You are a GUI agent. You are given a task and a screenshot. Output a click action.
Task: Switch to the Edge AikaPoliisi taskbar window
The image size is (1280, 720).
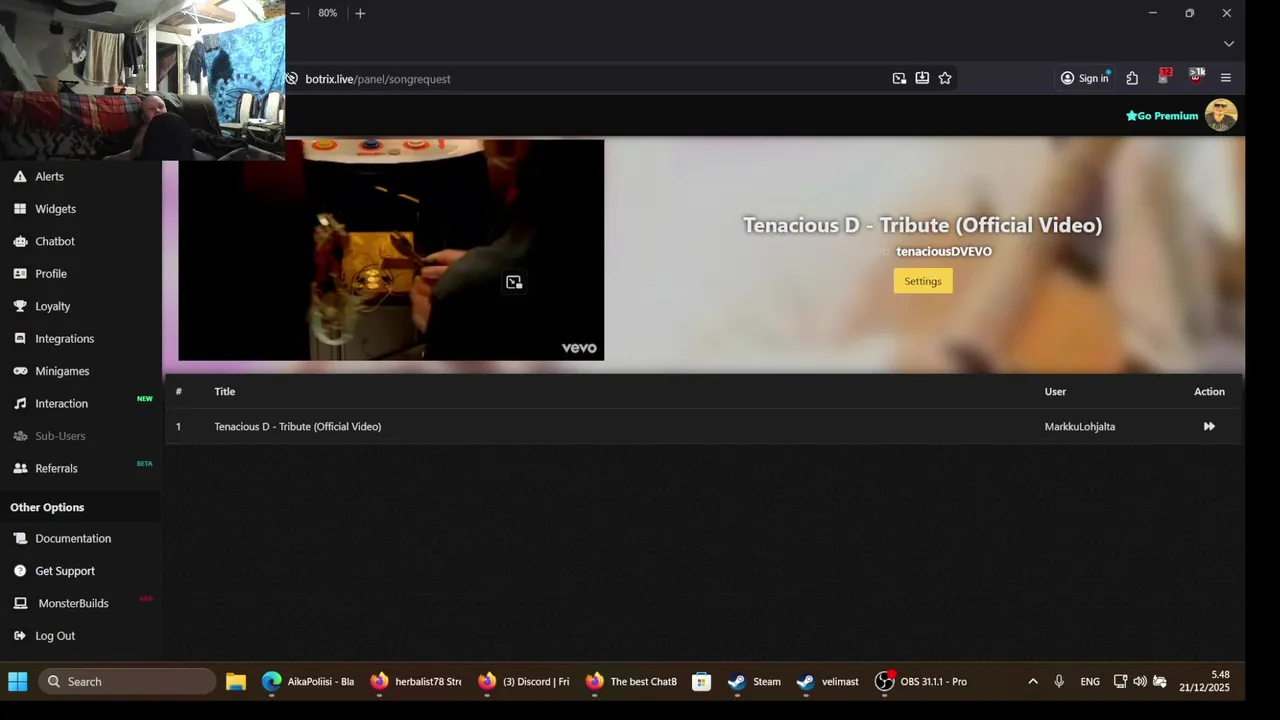308,681
